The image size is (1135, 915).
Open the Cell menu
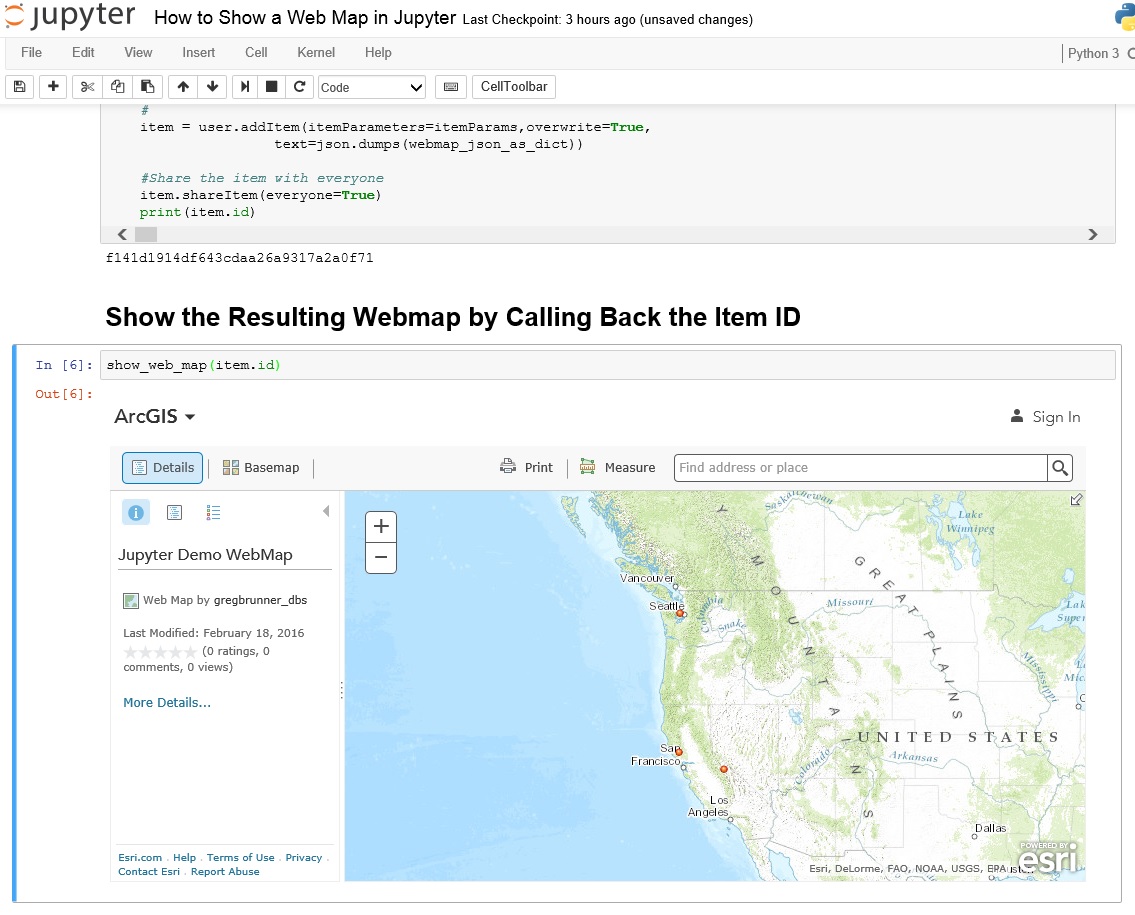256,52
